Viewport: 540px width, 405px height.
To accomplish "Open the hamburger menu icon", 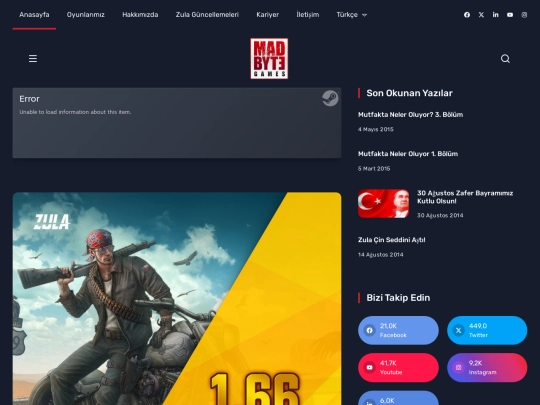I will point(33,59).
